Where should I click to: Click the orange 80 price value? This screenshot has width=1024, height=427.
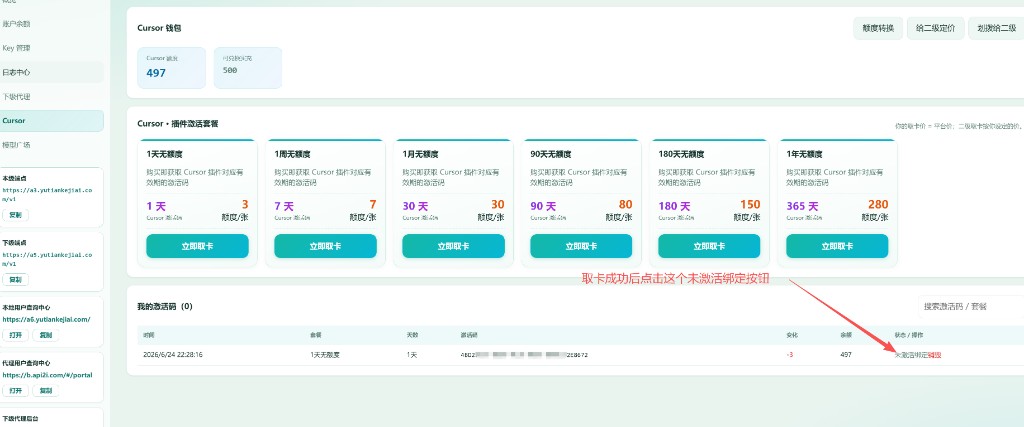[626, 204]
